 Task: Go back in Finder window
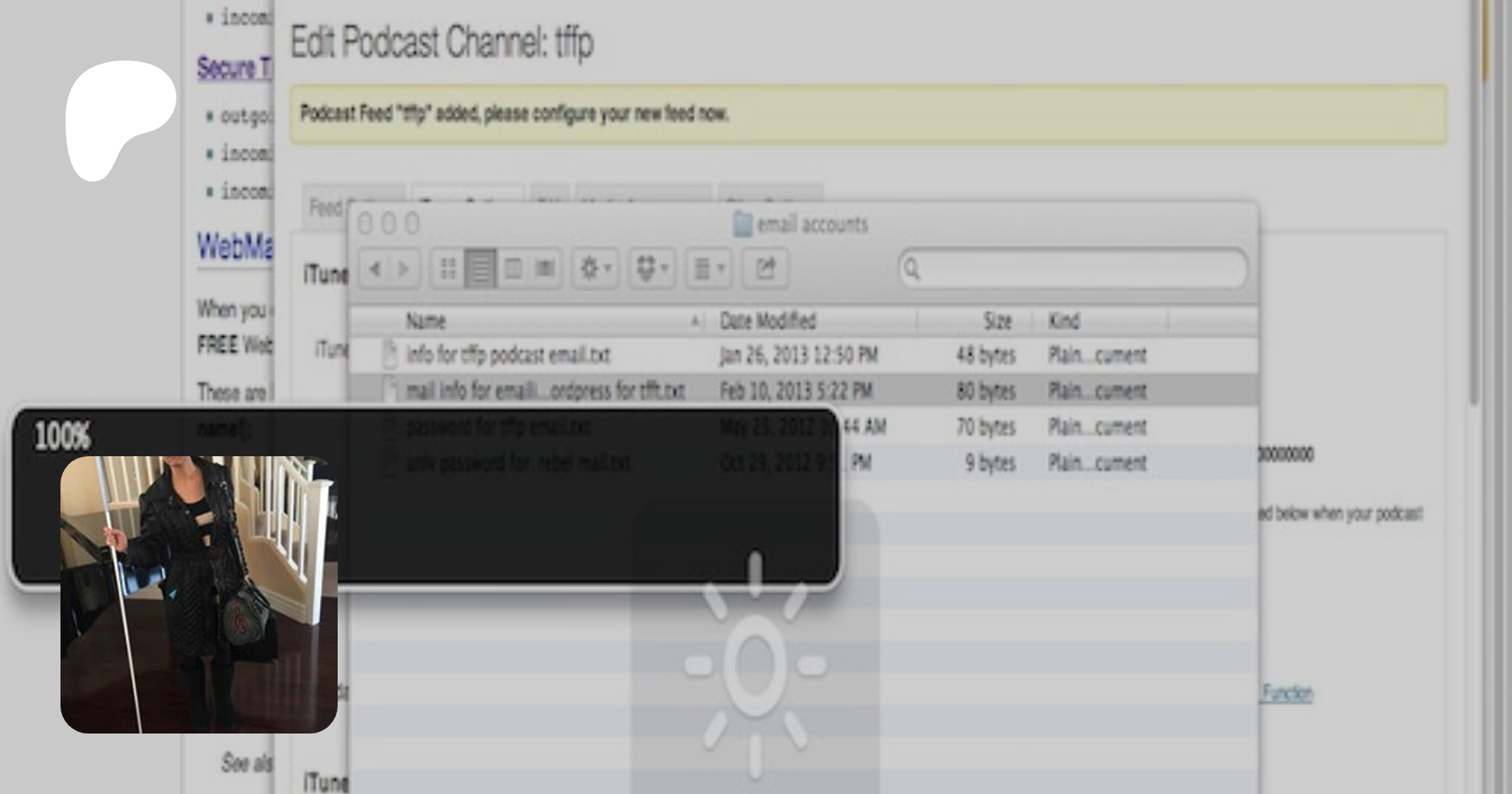[x=375, y=269]
